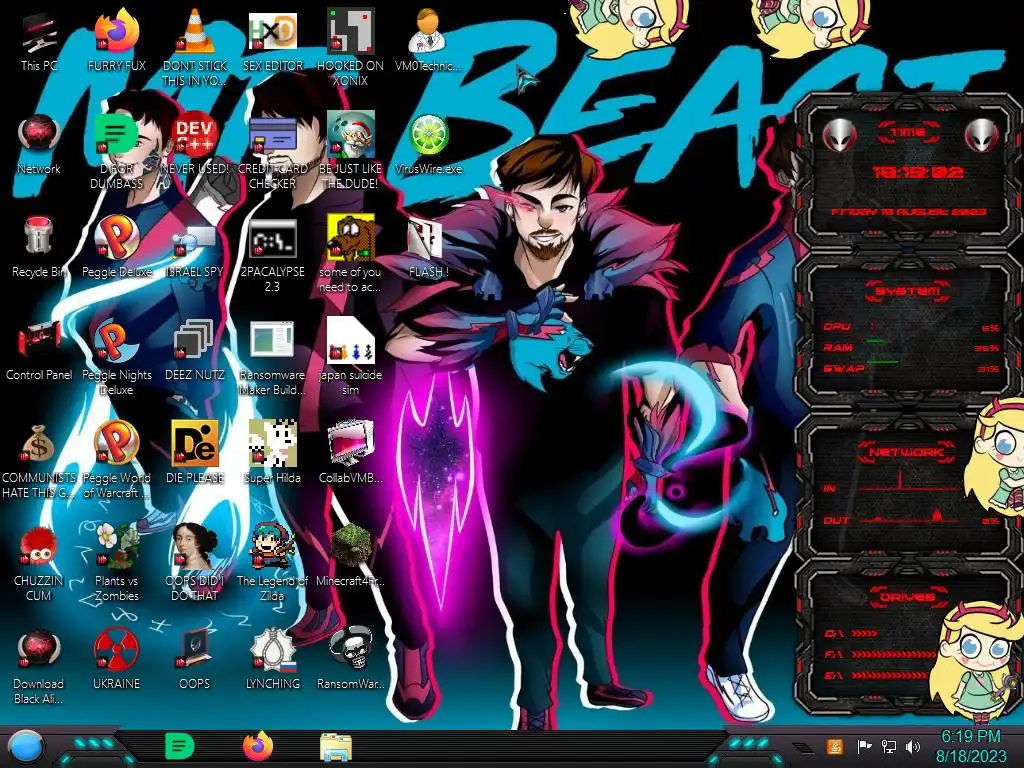Select the red fuzzy CHUZZIN icon
This screenshot has width=1024, height=768.
coord(39,563)
